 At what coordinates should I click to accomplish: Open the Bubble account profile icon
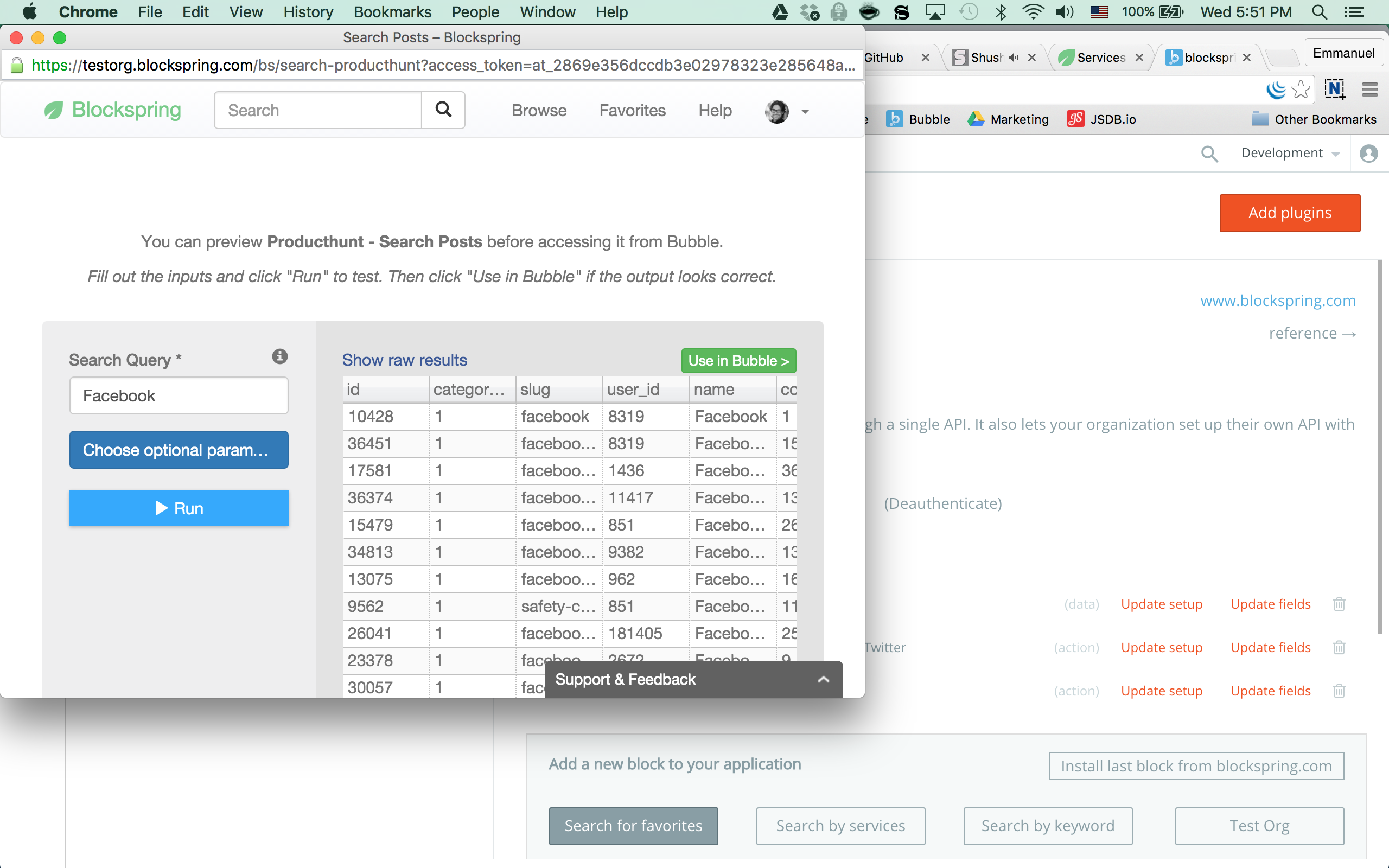1369,154
